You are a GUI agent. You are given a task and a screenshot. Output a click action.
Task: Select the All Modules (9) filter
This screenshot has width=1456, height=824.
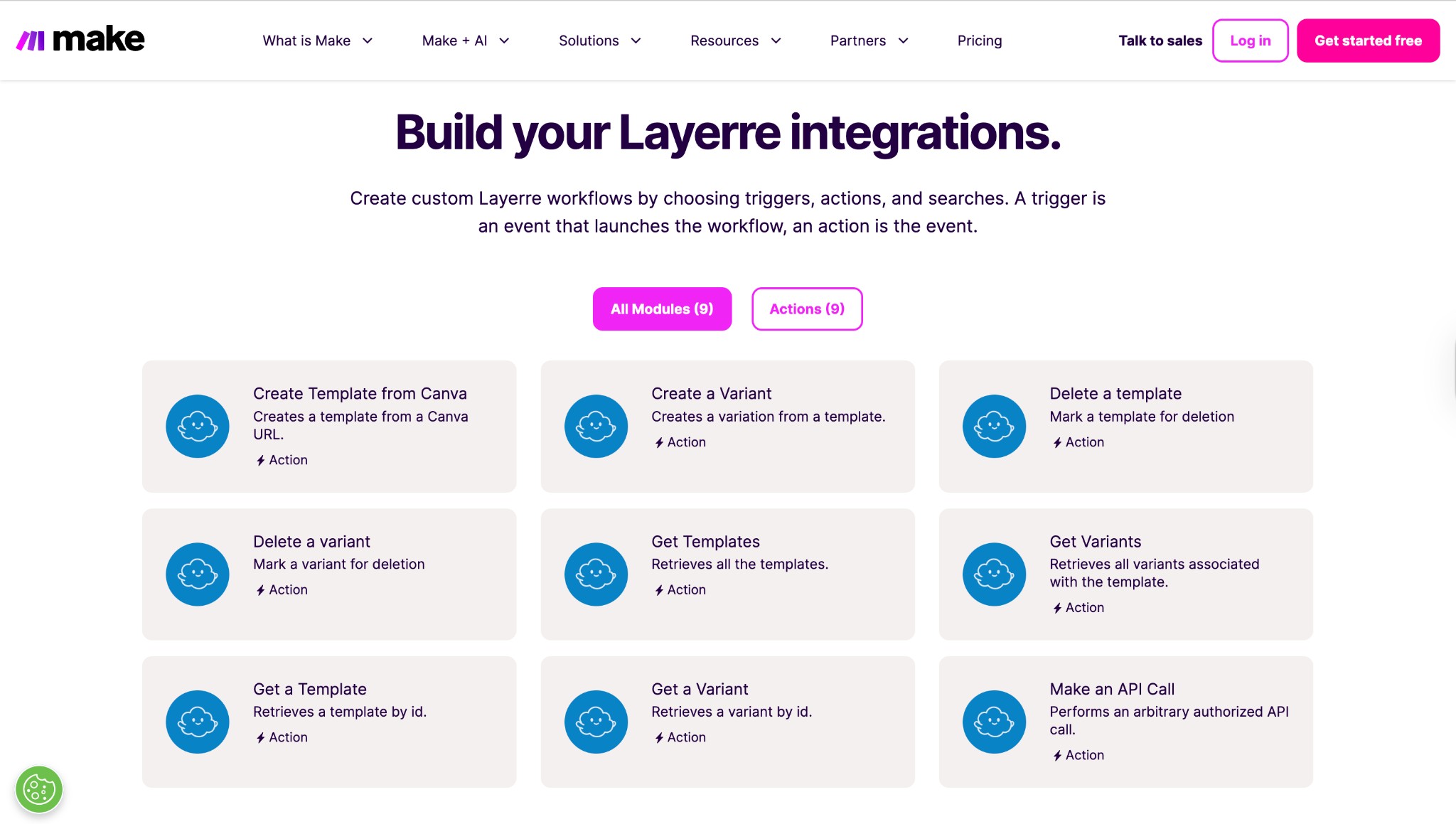(x=662, y=309)
